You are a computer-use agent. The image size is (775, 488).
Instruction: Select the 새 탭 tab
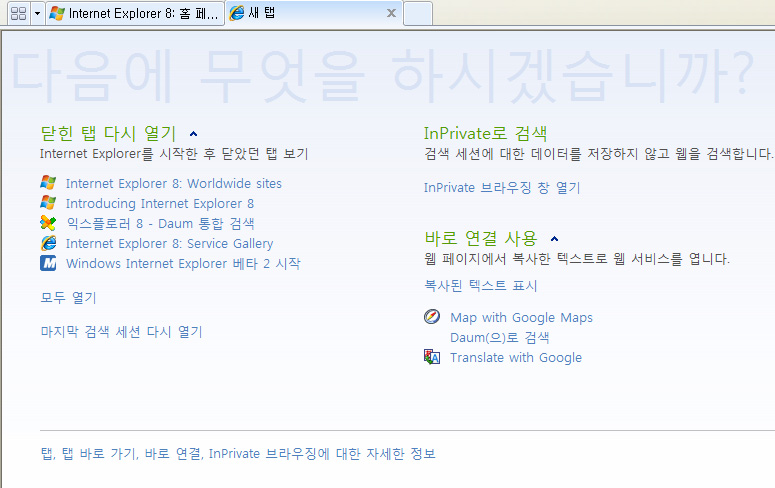pyautogui.click(x=314, y=13)
